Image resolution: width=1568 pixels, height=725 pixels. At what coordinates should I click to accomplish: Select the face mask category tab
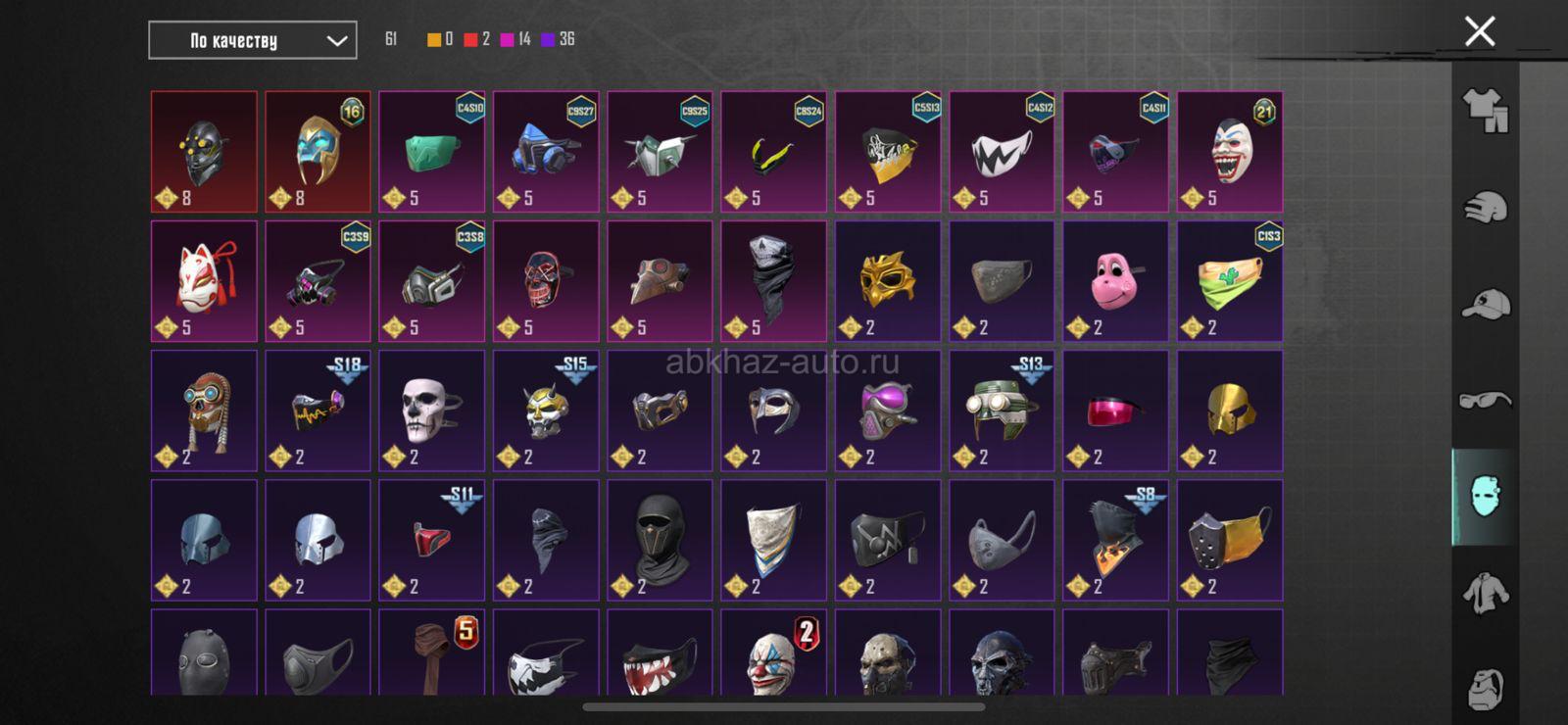click(x=1485, y=497)
